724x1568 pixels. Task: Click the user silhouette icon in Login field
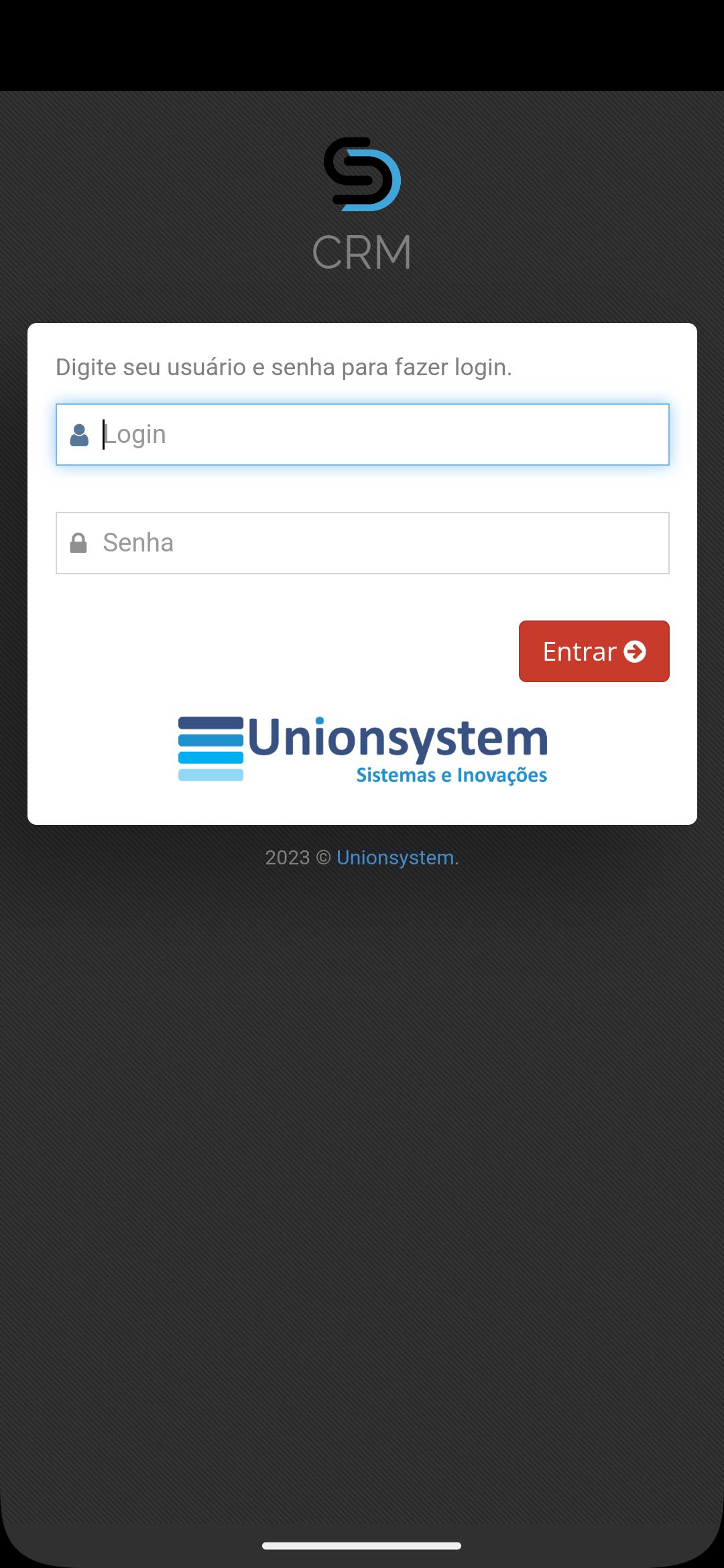[x=79, y=435]
